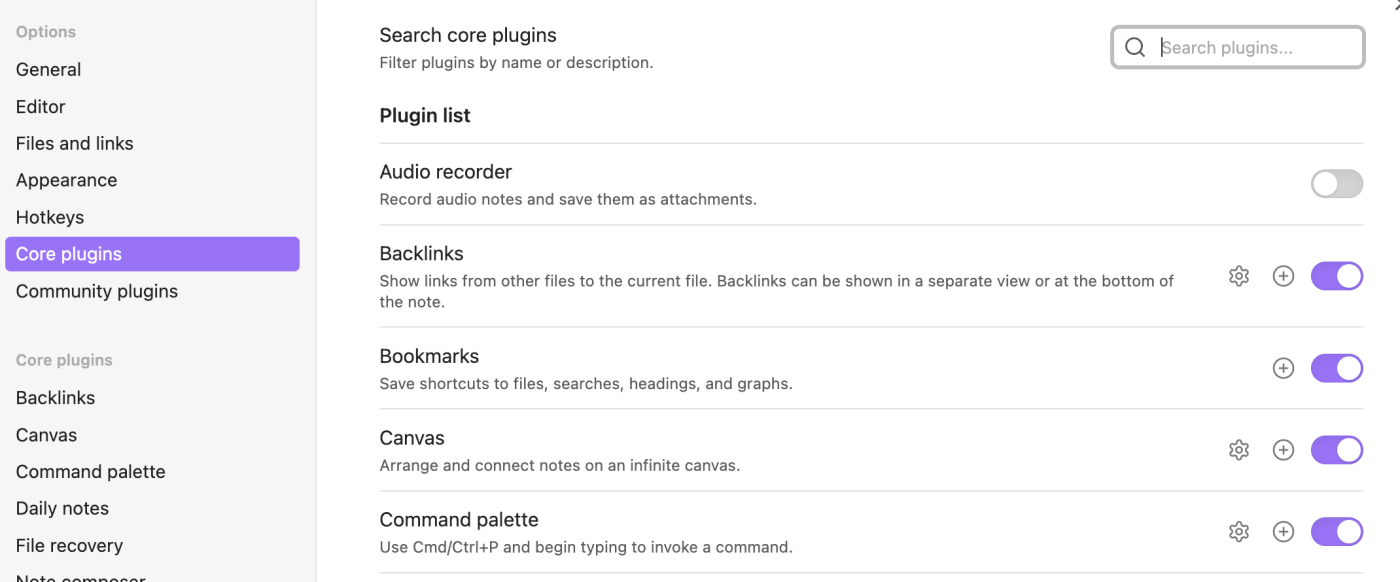Image resolution: width=1400 pixels, height=582 pixels.
Task: Open File recovery settings from sidebar
Action: point(69,545)
